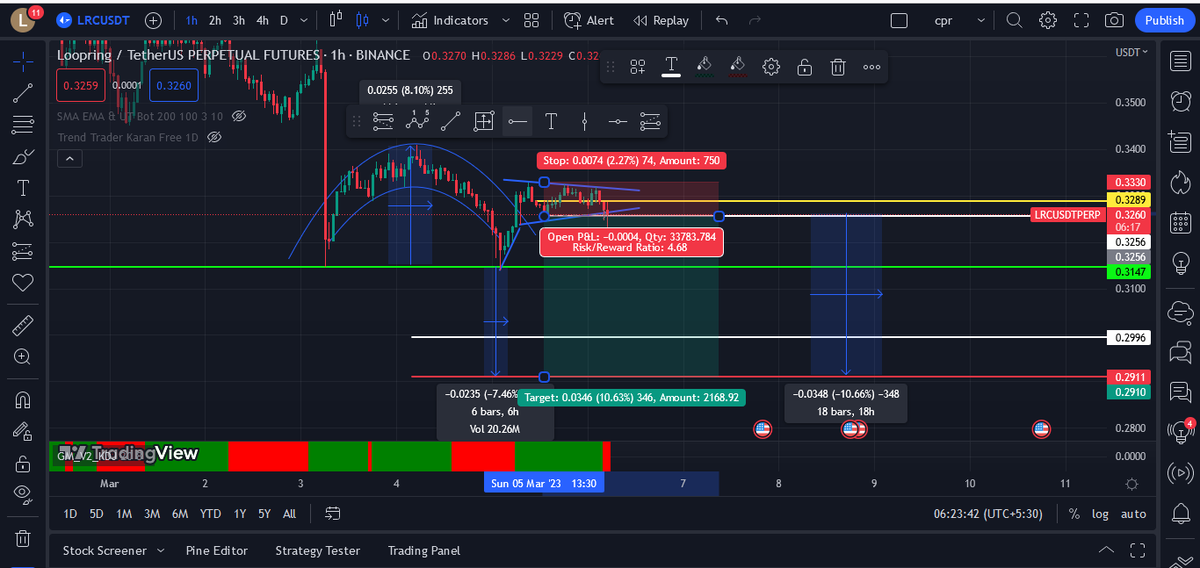Screen dimensions: 1200x568
Task: Create an Alert
Action: (x=589, y=20)
